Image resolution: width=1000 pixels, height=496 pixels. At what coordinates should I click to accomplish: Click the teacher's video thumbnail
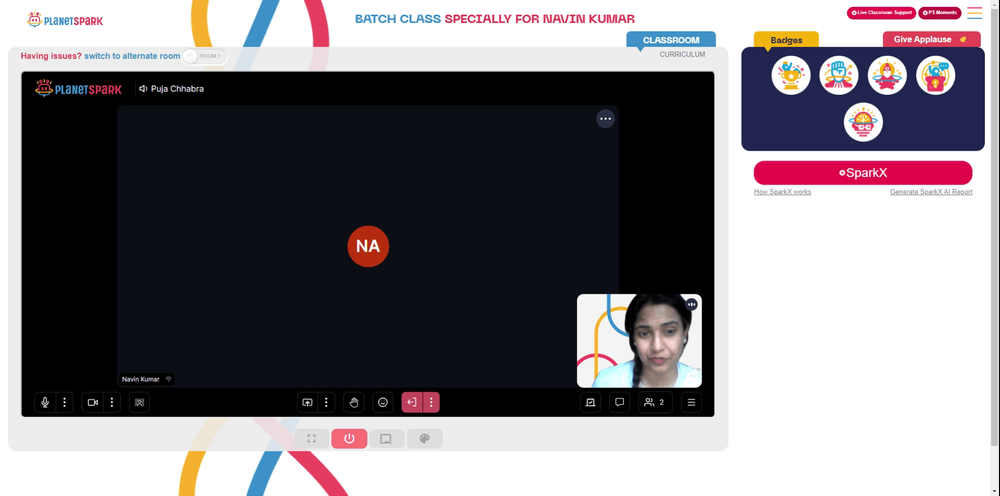tap(639, 340)
